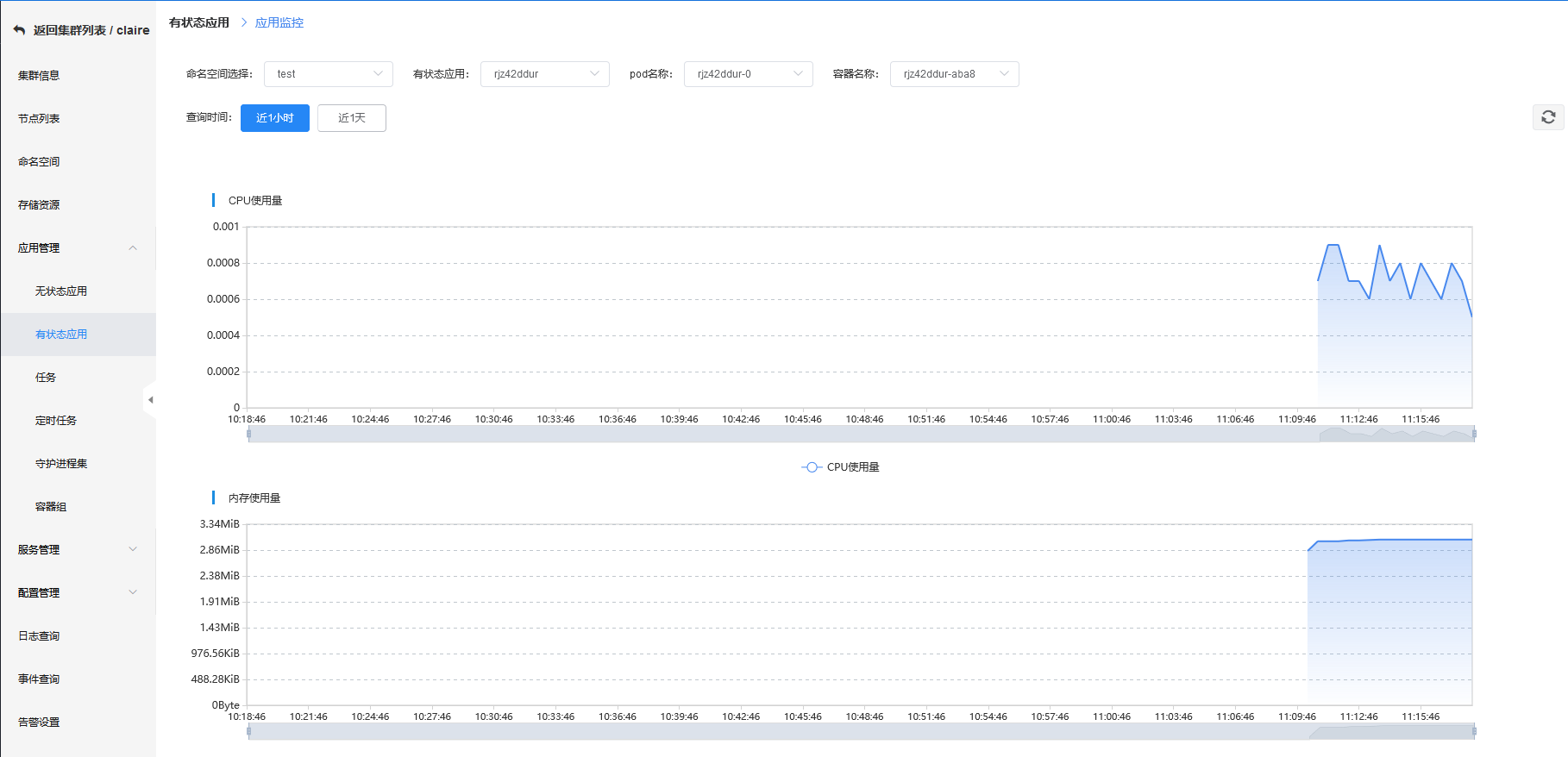Screen dimensions: 1568x757
Task: Open the pod名称 dropdown showing rjz42ddur-0
Action: [x=749, y=74]
